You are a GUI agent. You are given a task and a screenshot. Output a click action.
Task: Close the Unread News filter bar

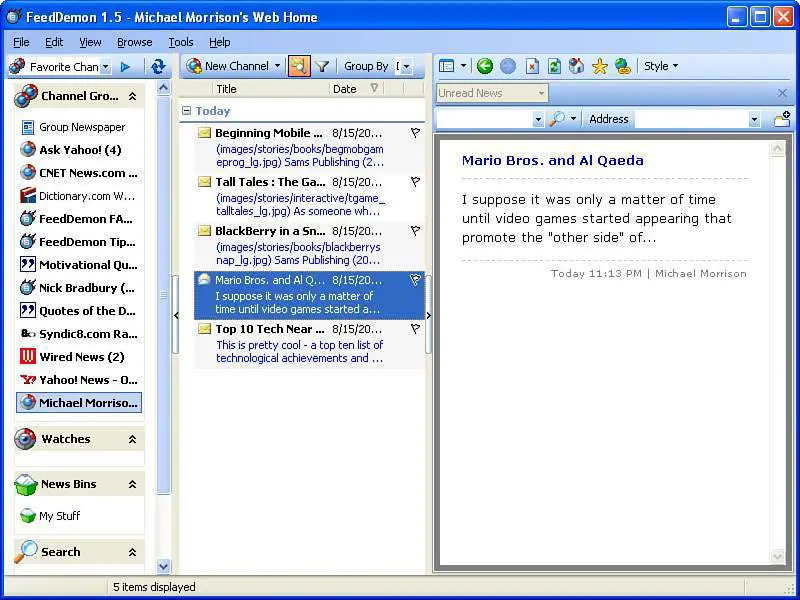point(782,93)
